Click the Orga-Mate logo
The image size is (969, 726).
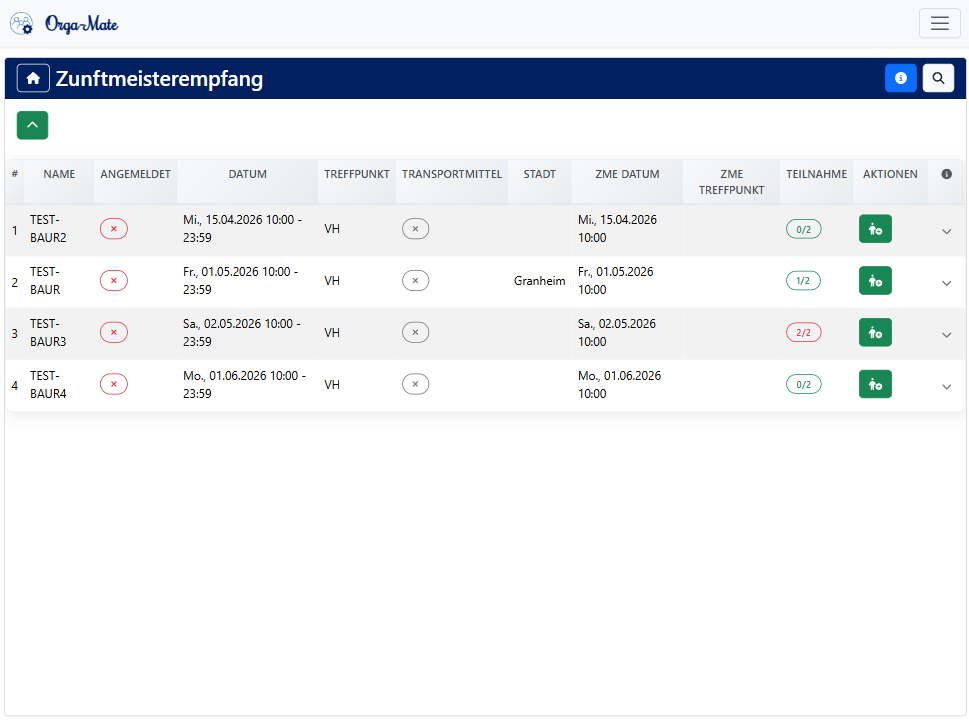[64, 23]
